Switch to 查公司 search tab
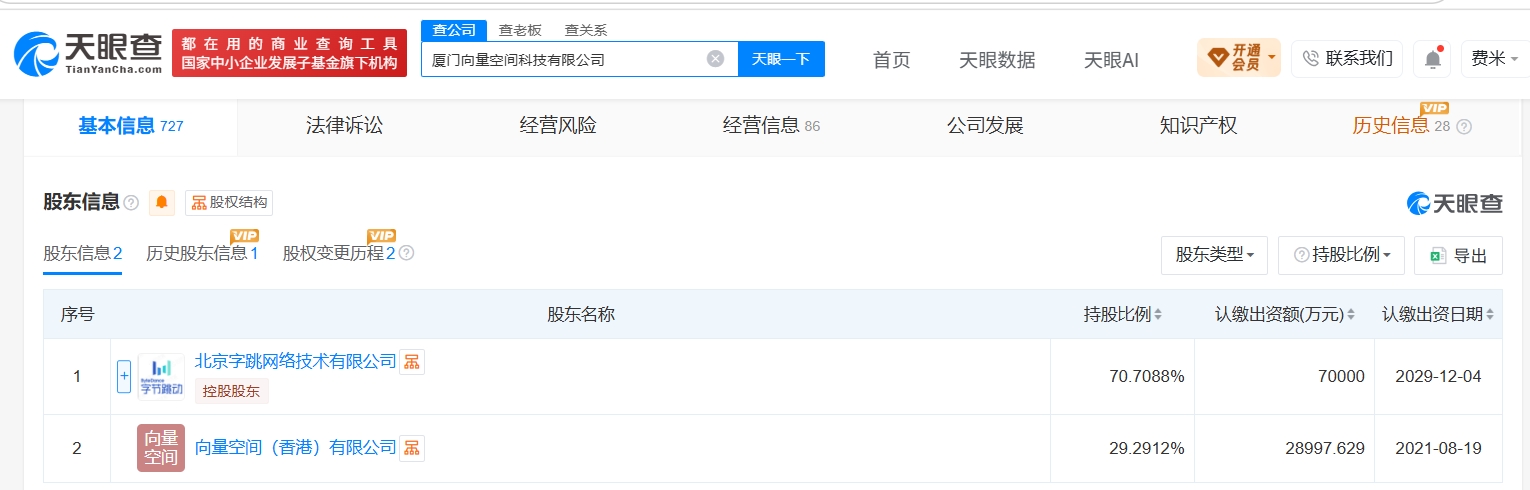 (x=454, y=30)
